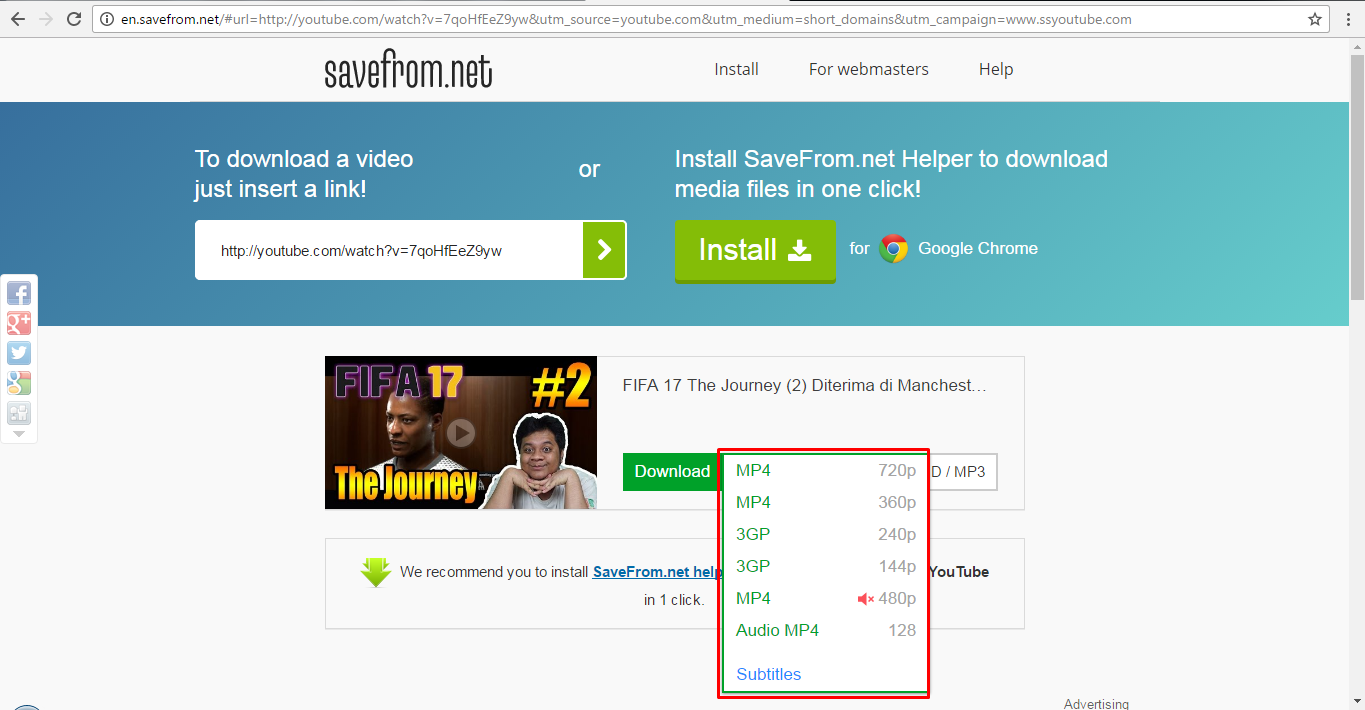
Task: Open the Chrome three-dot menu
Action: click(x=1347, y=19)
